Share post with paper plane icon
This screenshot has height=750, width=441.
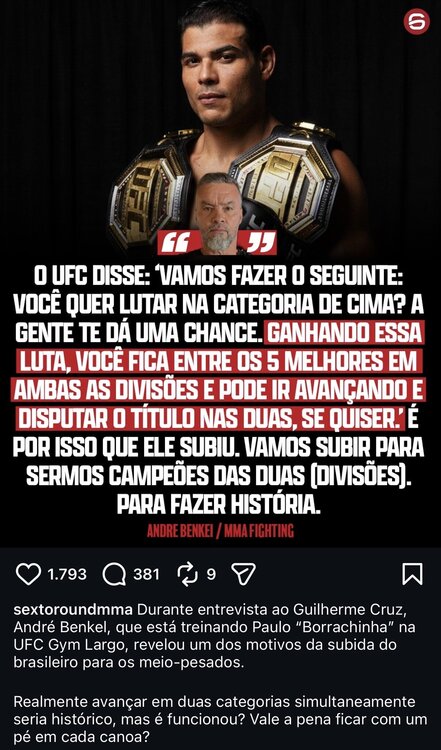pyautogui.click(x=243, y=574)
